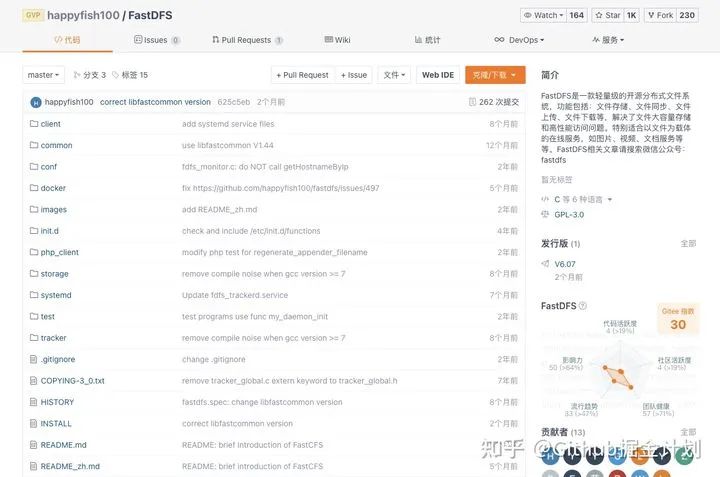Switch to the 代码 code tab
The height and width of the screenshot is (477, 720).
(x=67, y=40)
